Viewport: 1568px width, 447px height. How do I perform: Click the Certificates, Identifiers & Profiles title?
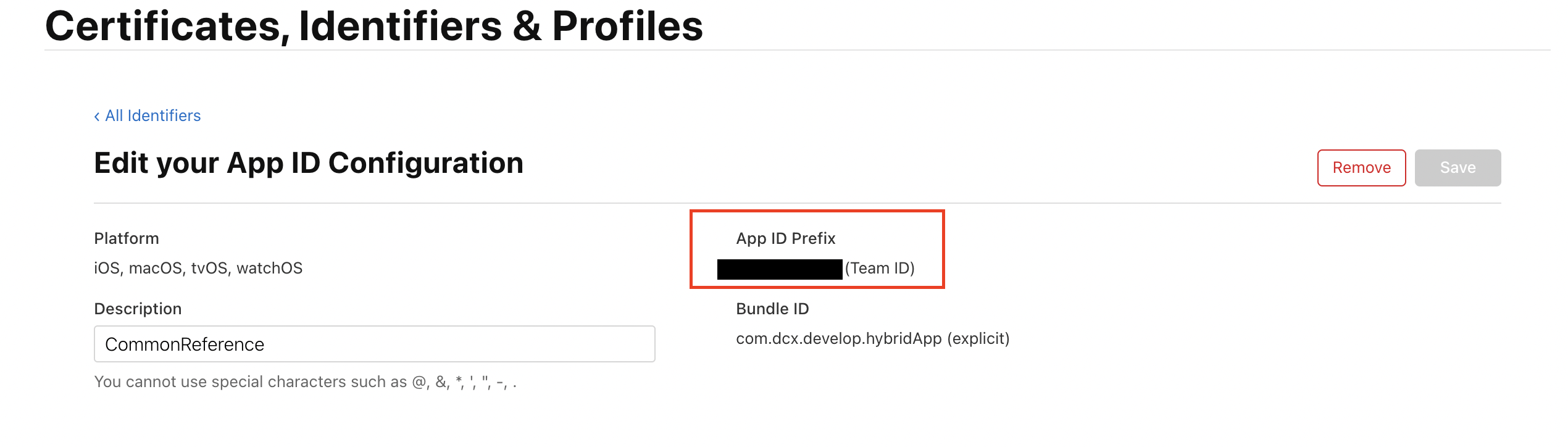coord(373,27)
